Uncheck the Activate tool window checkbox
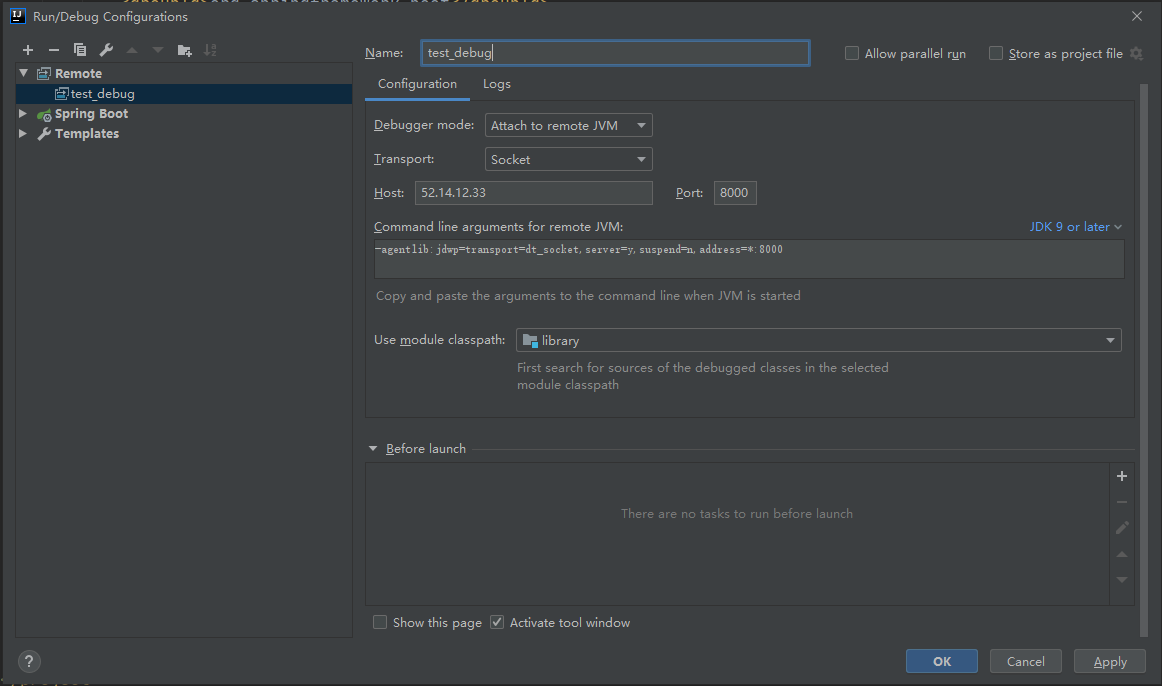The height and width of the screenshot is (686, 1162). coord(497,622)
